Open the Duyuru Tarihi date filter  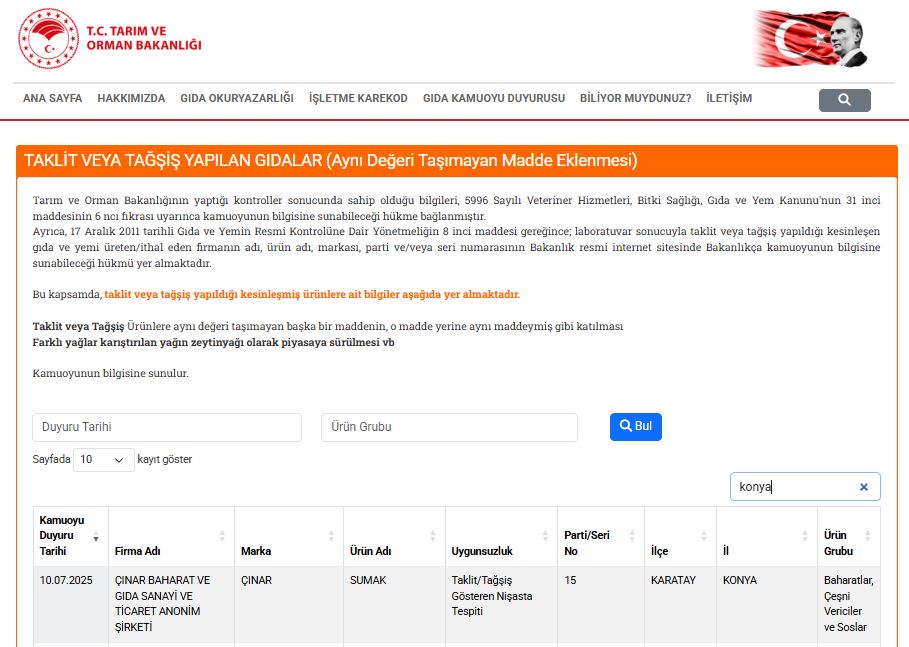[x=167, y=427]
